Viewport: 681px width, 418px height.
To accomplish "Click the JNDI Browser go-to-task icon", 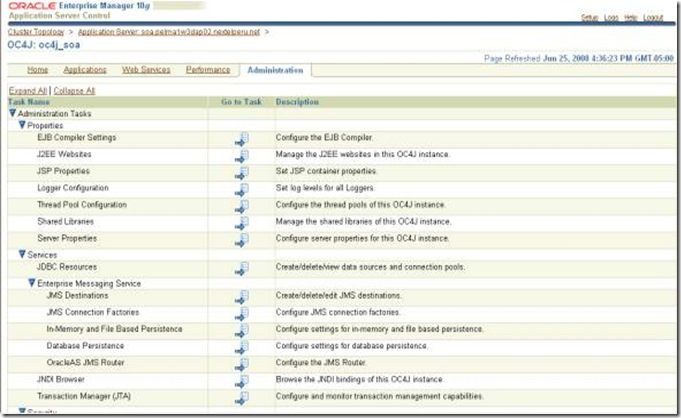I will click(x=241, y=382).
